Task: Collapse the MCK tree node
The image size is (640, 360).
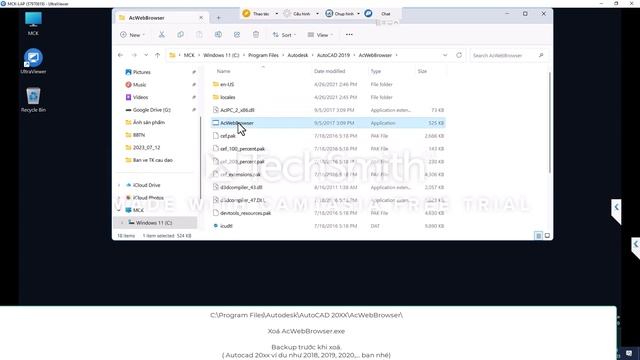Action: point(119,210)
